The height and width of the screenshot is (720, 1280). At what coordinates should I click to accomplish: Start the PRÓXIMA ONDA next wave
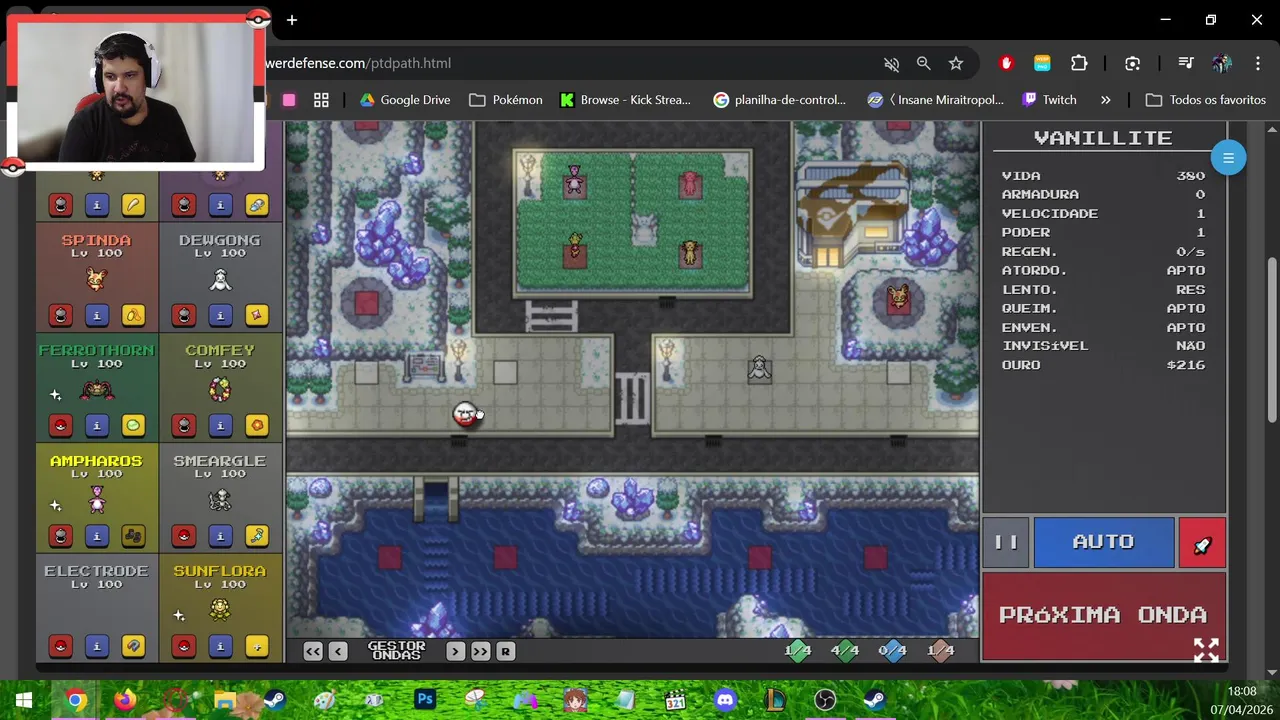[x=1103, y=615]
